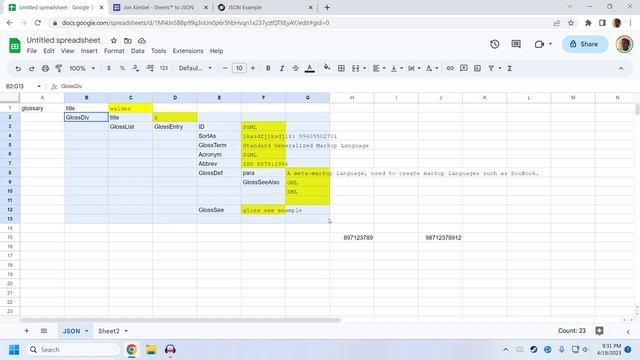Open the fill color picker

pos(327,68)
